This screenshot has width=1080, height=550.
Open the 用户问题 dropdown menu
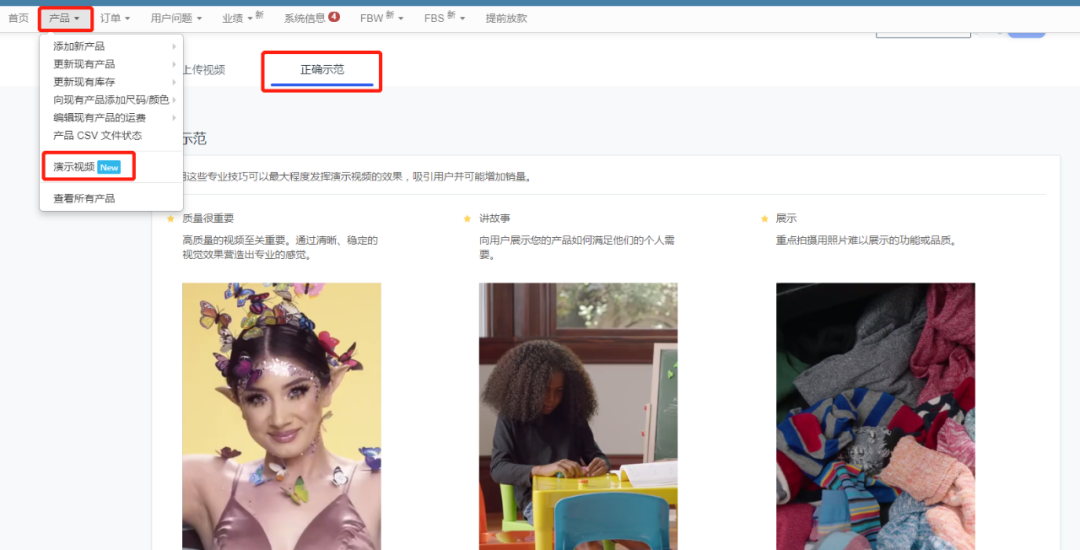(176, 18)
